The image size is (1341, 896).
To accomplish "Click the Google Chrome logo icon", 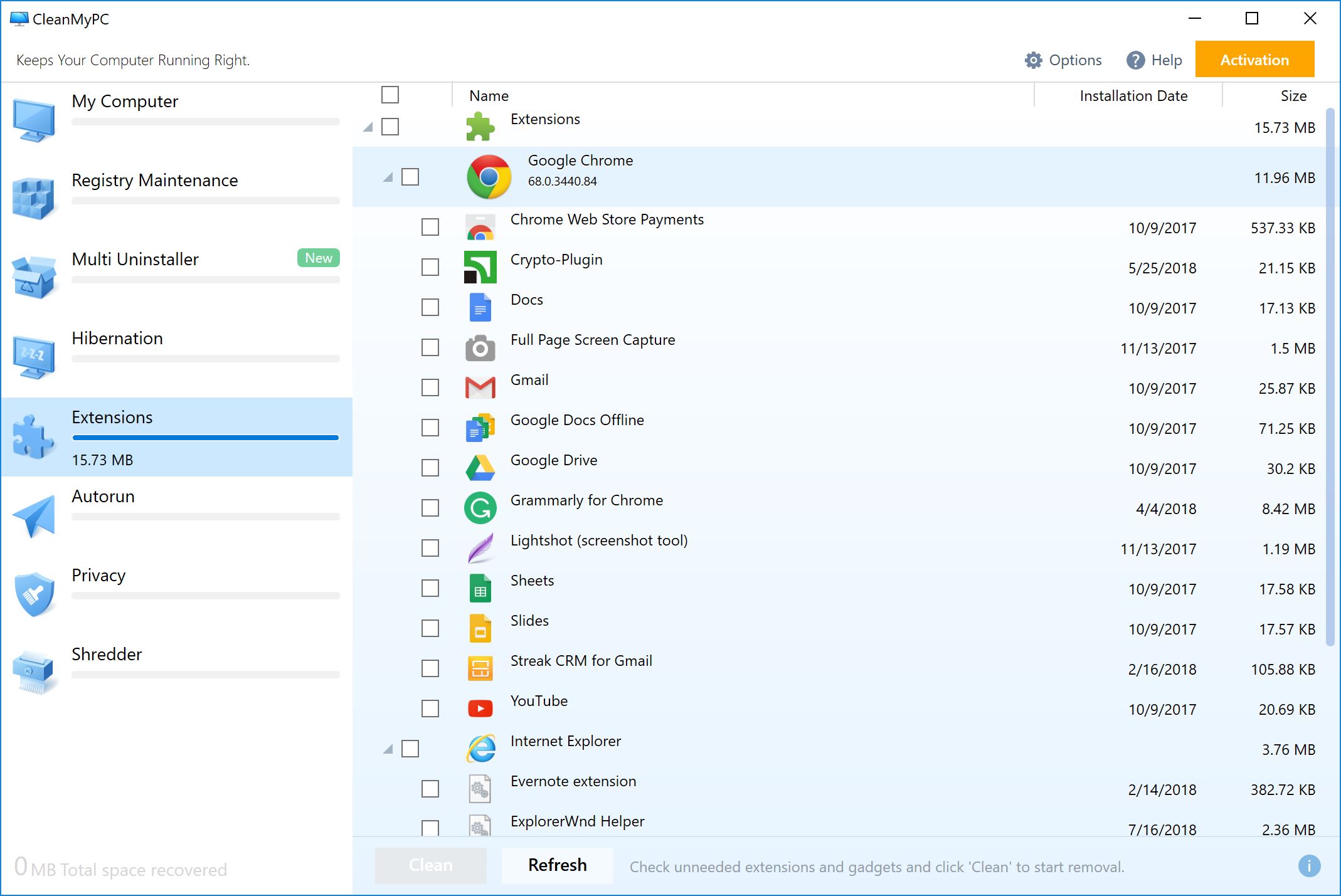I will click(489, 177).
